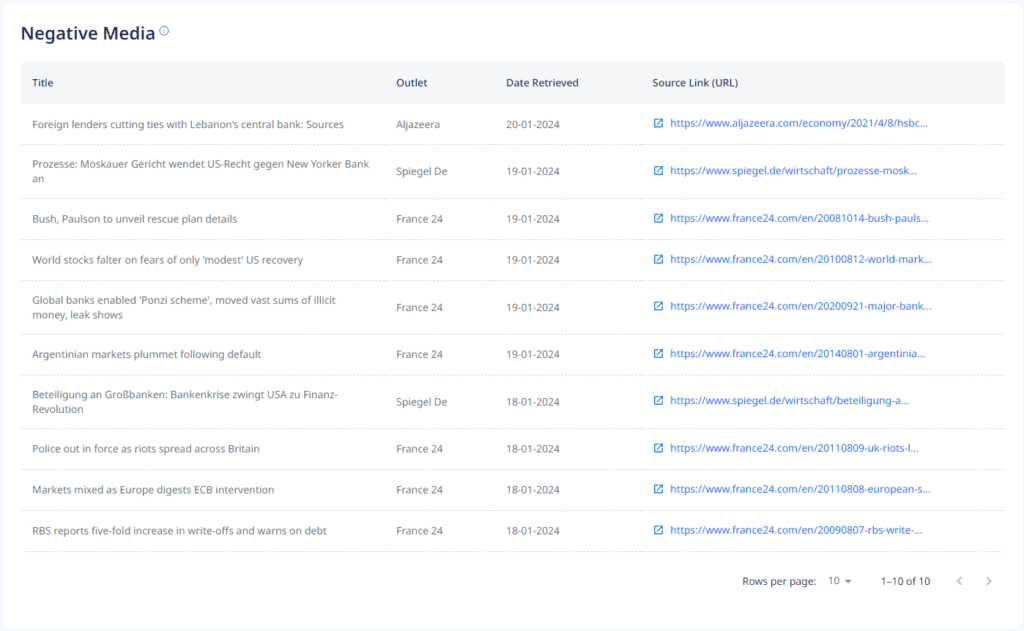
Task: Open france24 20110808-european-s link
Action: pyautogui.click(x=800, y=489)
